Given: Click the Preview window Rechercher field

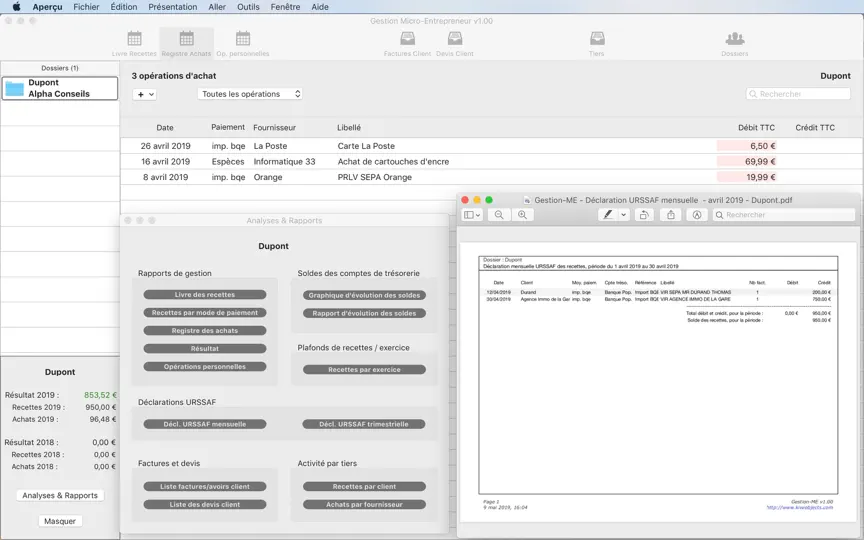Looking at the screenshot, I should tap(784, 215).
